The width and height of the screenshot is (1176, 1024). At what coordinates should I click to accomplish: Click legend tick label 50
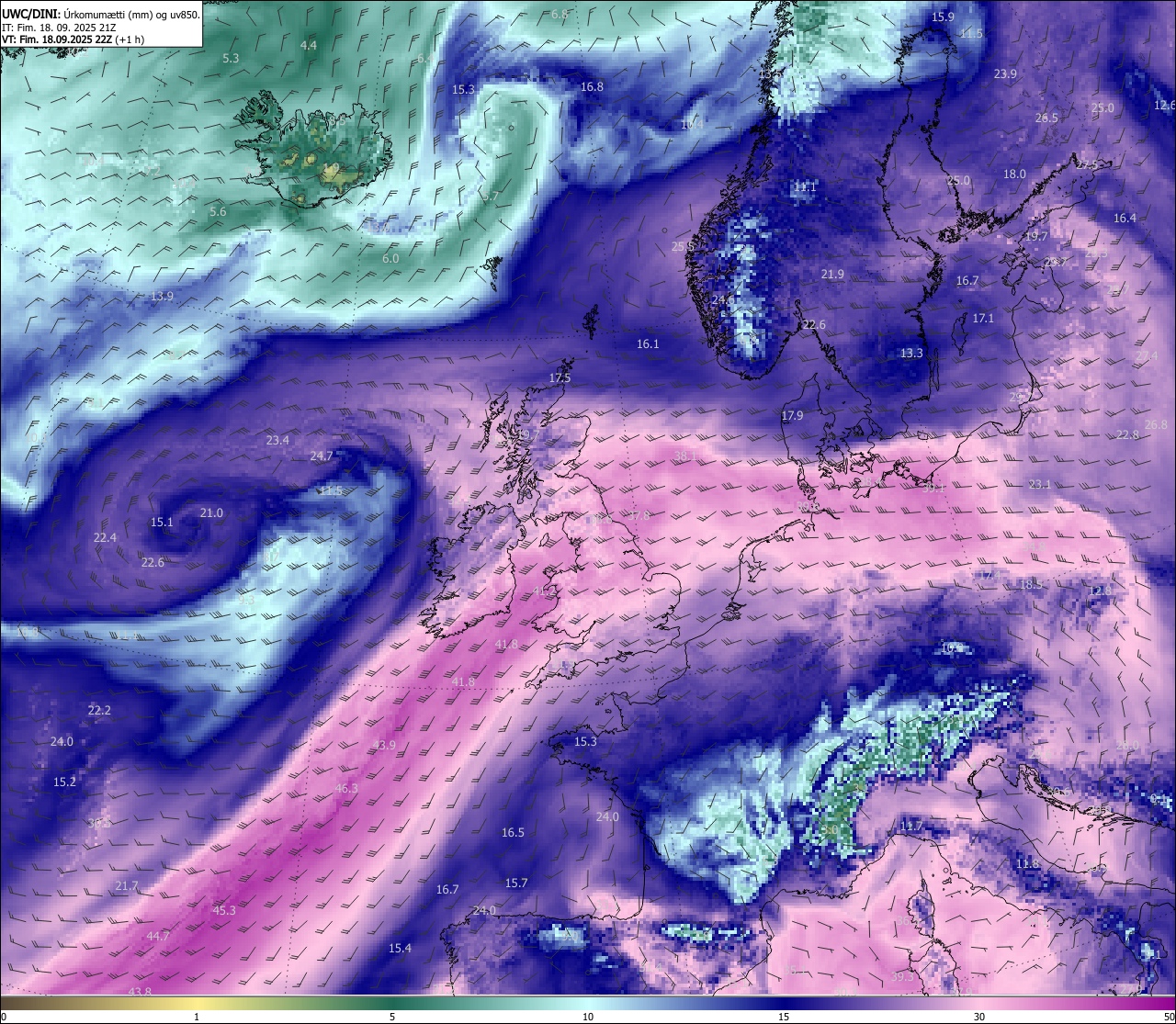coord(1169,1017)
